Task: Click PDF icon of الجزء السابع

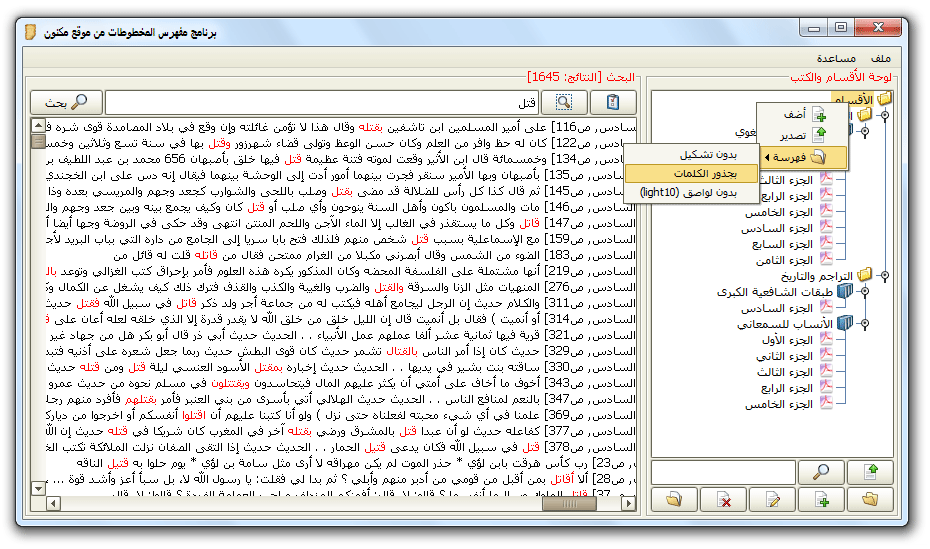Action: pyautogui.click(x=826, y=242)
